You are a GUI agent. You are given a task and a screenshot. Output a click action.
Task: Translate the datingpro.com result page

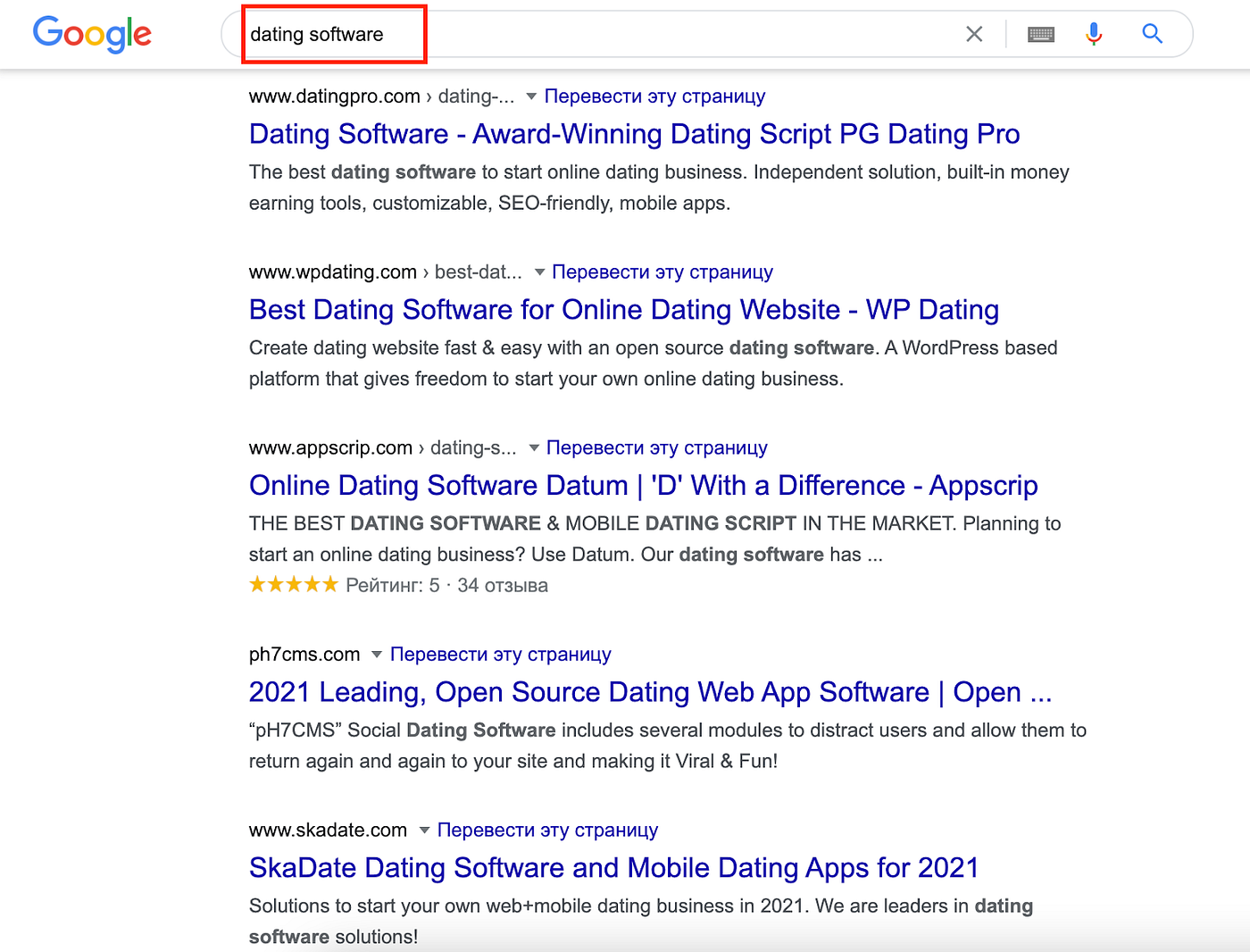(x=655, y=96)
